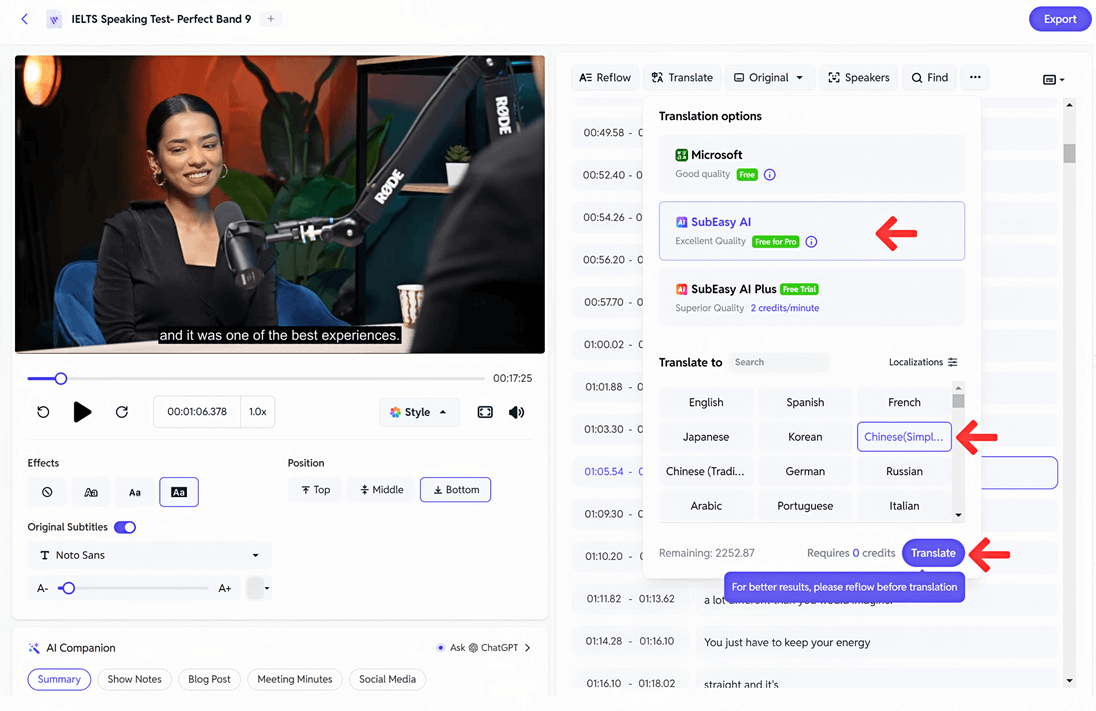
Task: Switch to the Show Notes tab
Action: (134, 679)
